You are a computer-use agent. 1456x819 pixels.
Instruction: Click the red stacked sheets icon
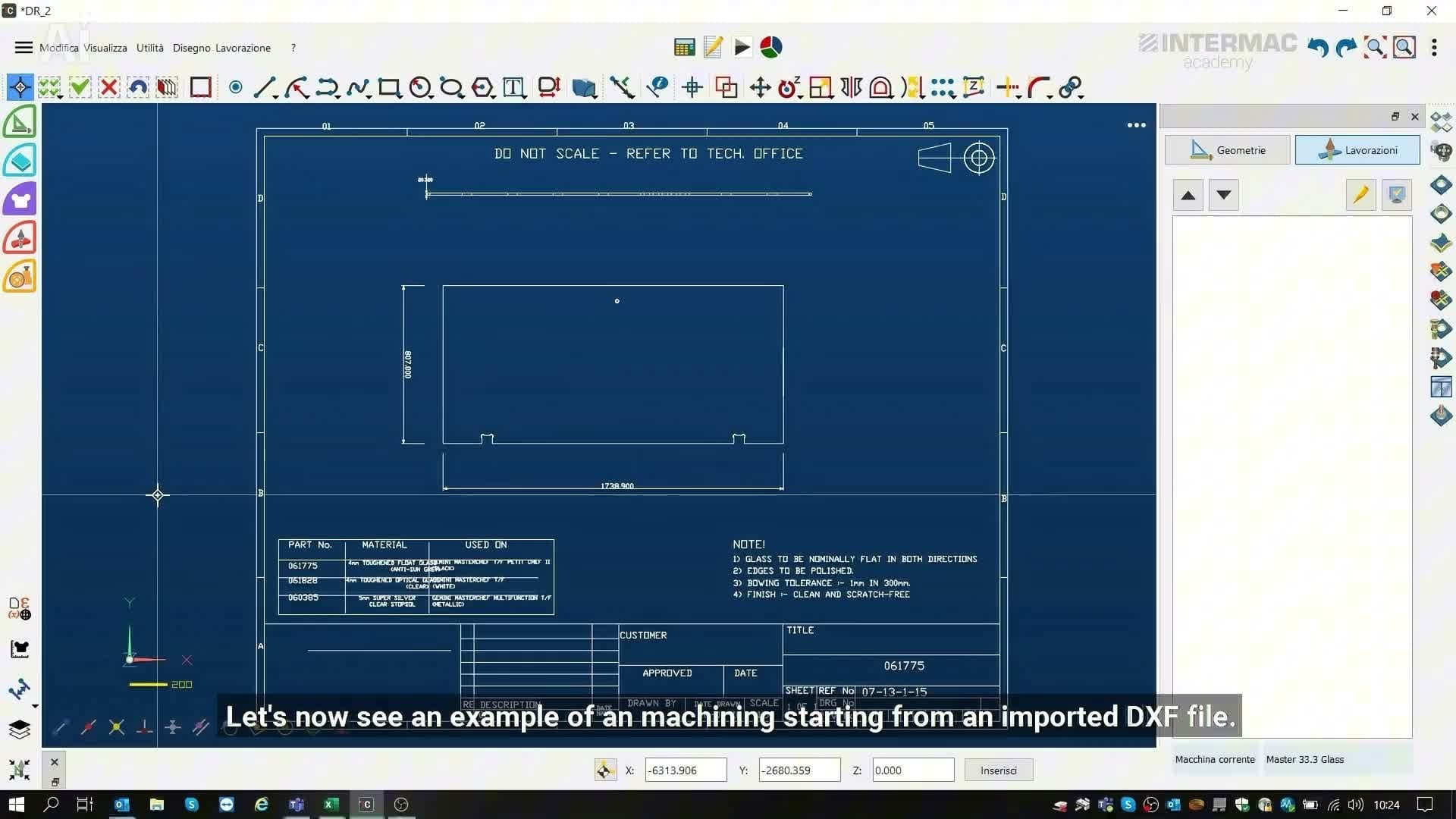click(x=167, y=87)
